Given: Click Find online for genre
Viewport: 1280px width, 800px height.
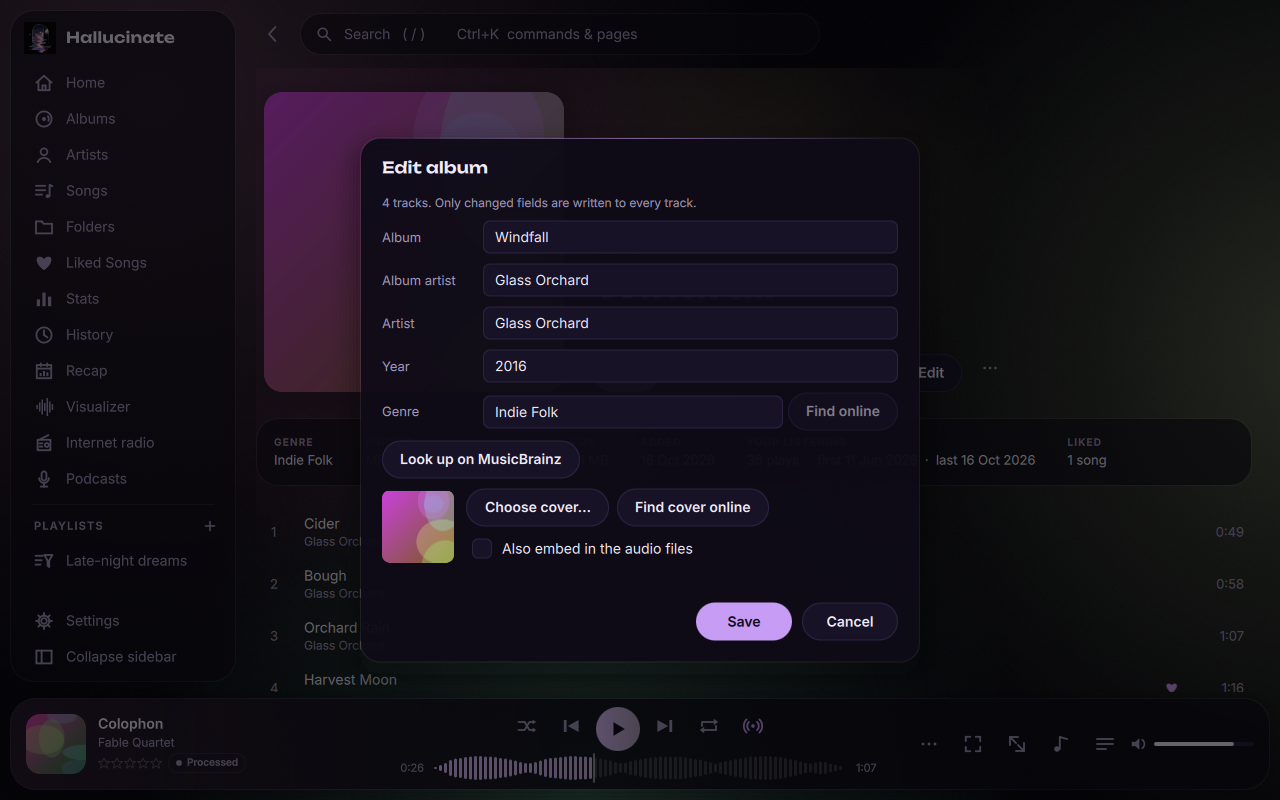Looking at the screenshot, I should tap(843, 411).
